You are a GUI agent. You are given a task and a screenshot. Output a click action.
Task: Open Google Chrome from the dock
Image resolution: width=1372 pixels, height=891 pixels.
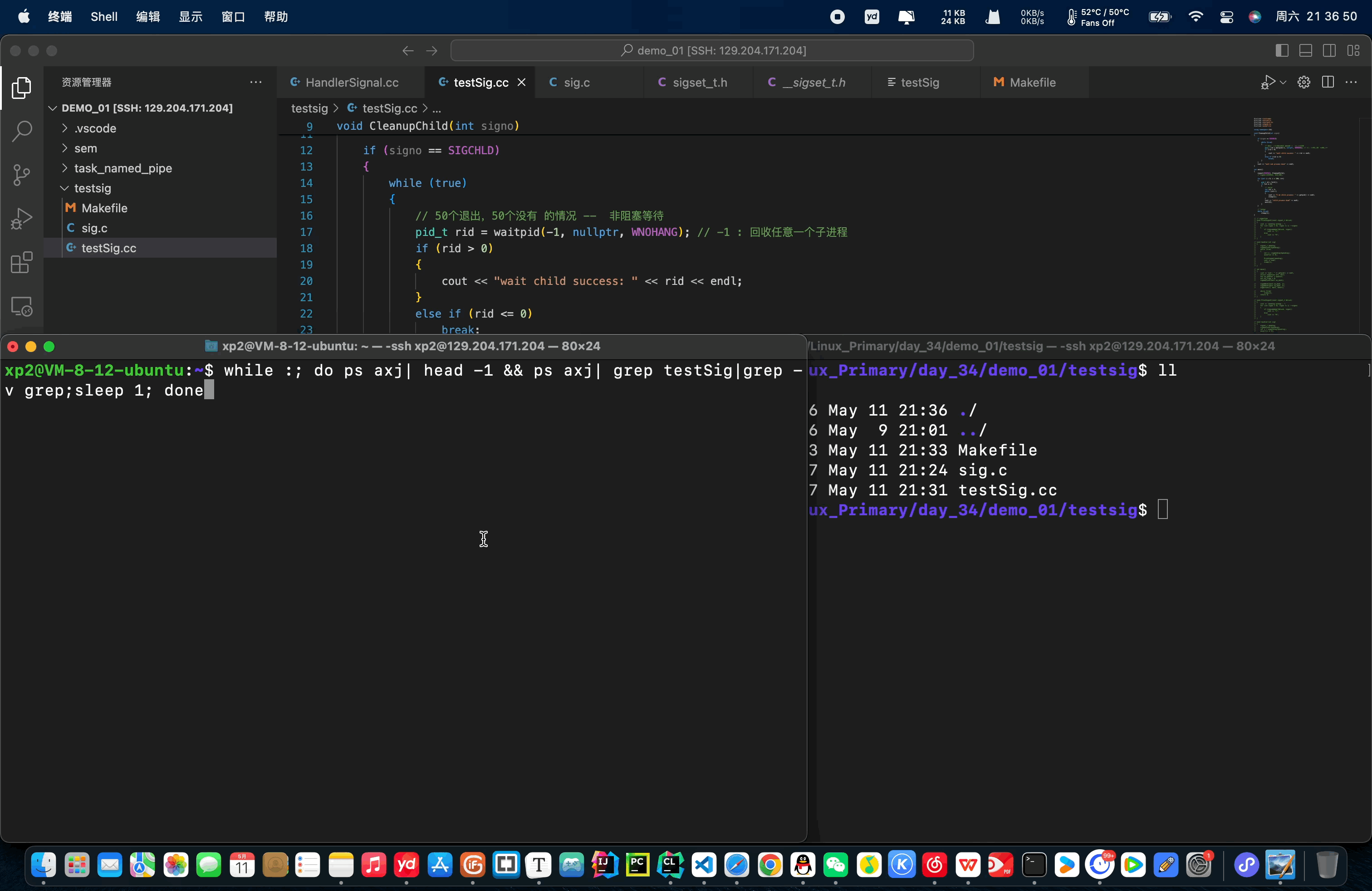coord(770,865)
